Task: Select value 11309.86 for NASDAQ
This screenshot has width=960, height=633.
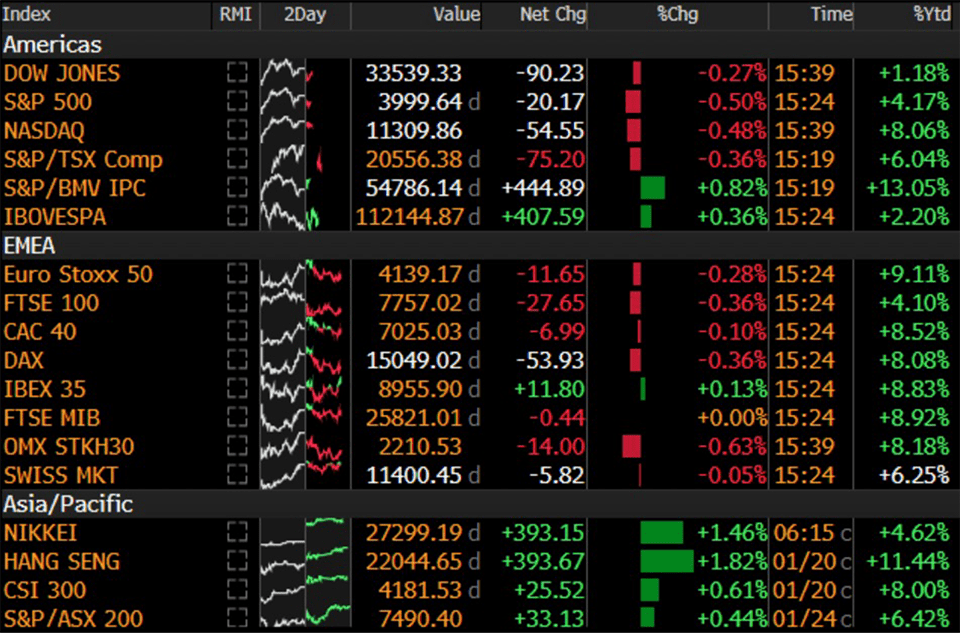Action: tap(413, 130)
